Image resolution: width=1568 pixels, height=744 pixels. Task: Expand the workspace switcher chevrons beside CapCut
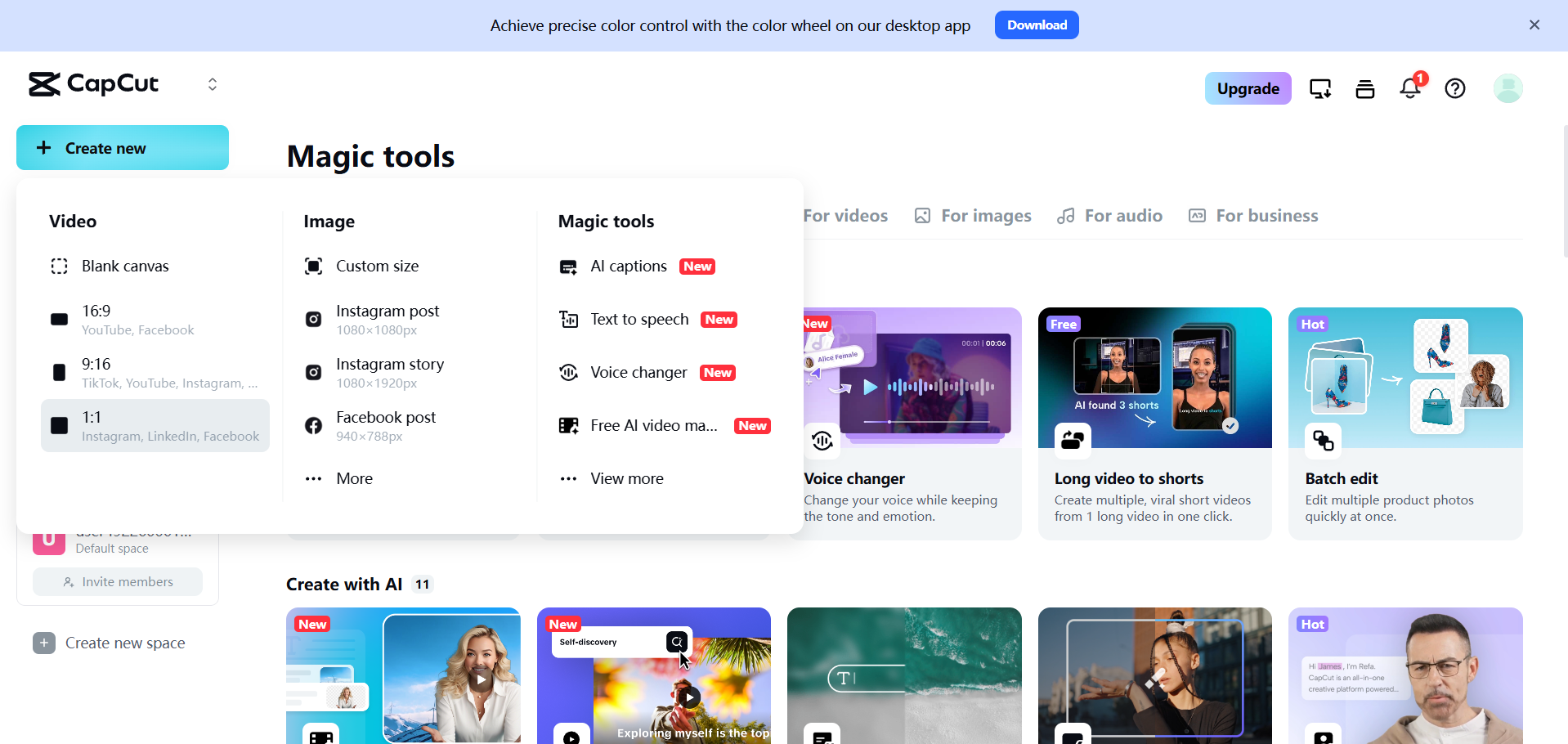click(213, 84)
